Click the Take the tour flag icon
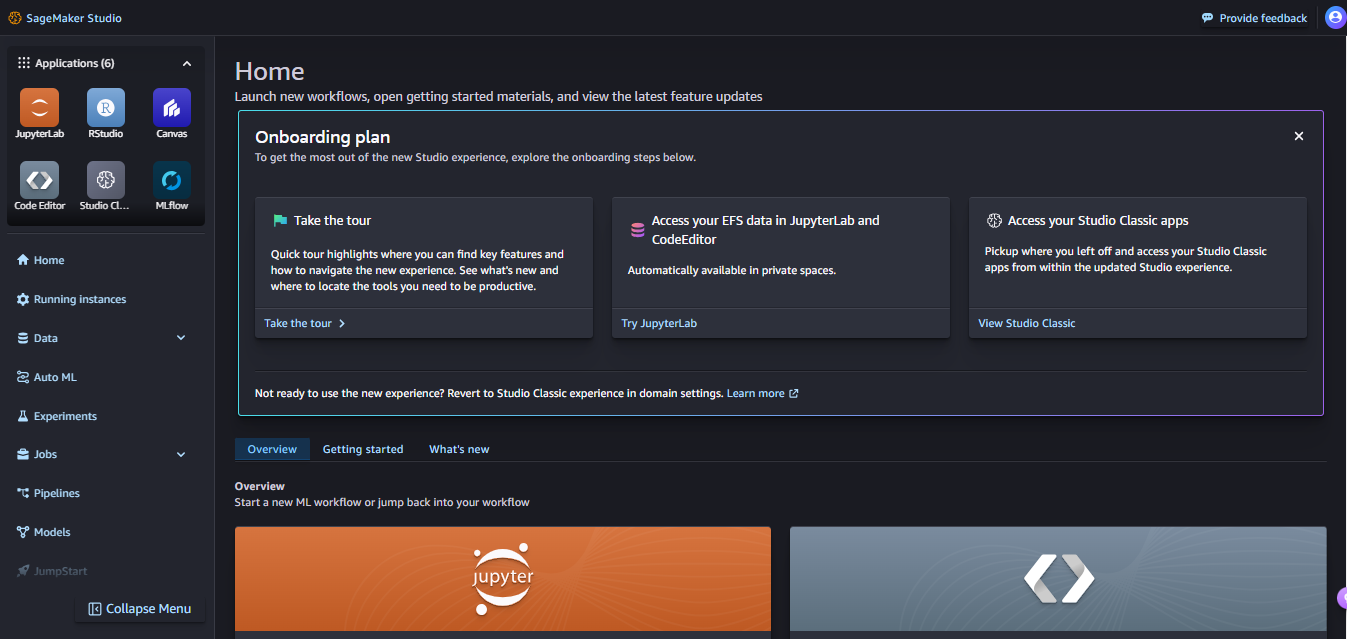The image size is (1347, 639). tap(280, 220)
